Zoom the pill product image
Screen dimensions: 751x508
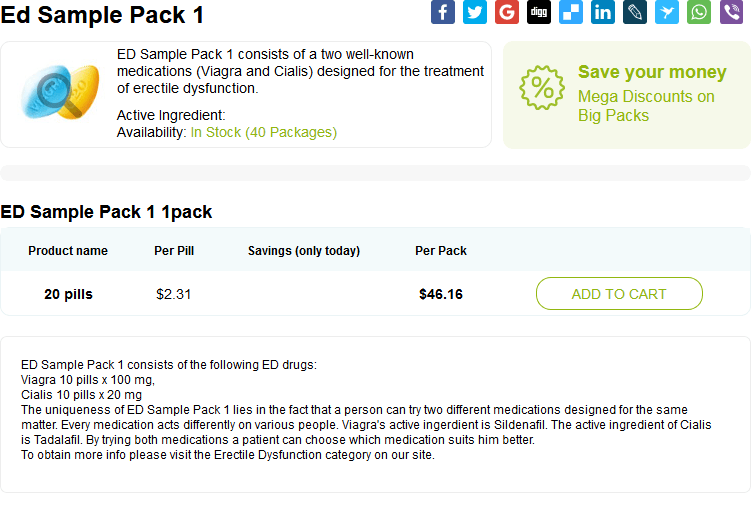point(60,92)
